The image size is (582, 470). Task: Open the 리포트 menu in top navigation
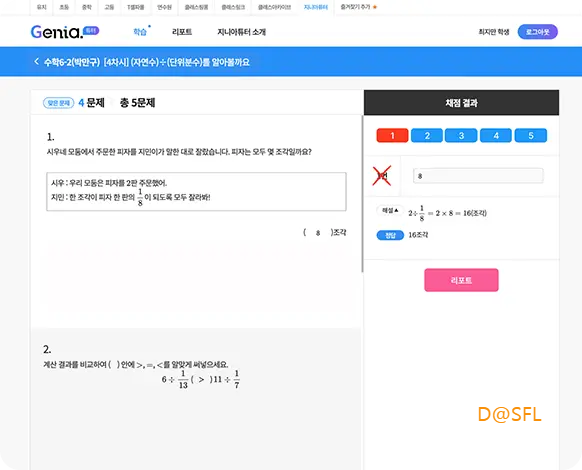pyautogui.click(x=182, y=32)
